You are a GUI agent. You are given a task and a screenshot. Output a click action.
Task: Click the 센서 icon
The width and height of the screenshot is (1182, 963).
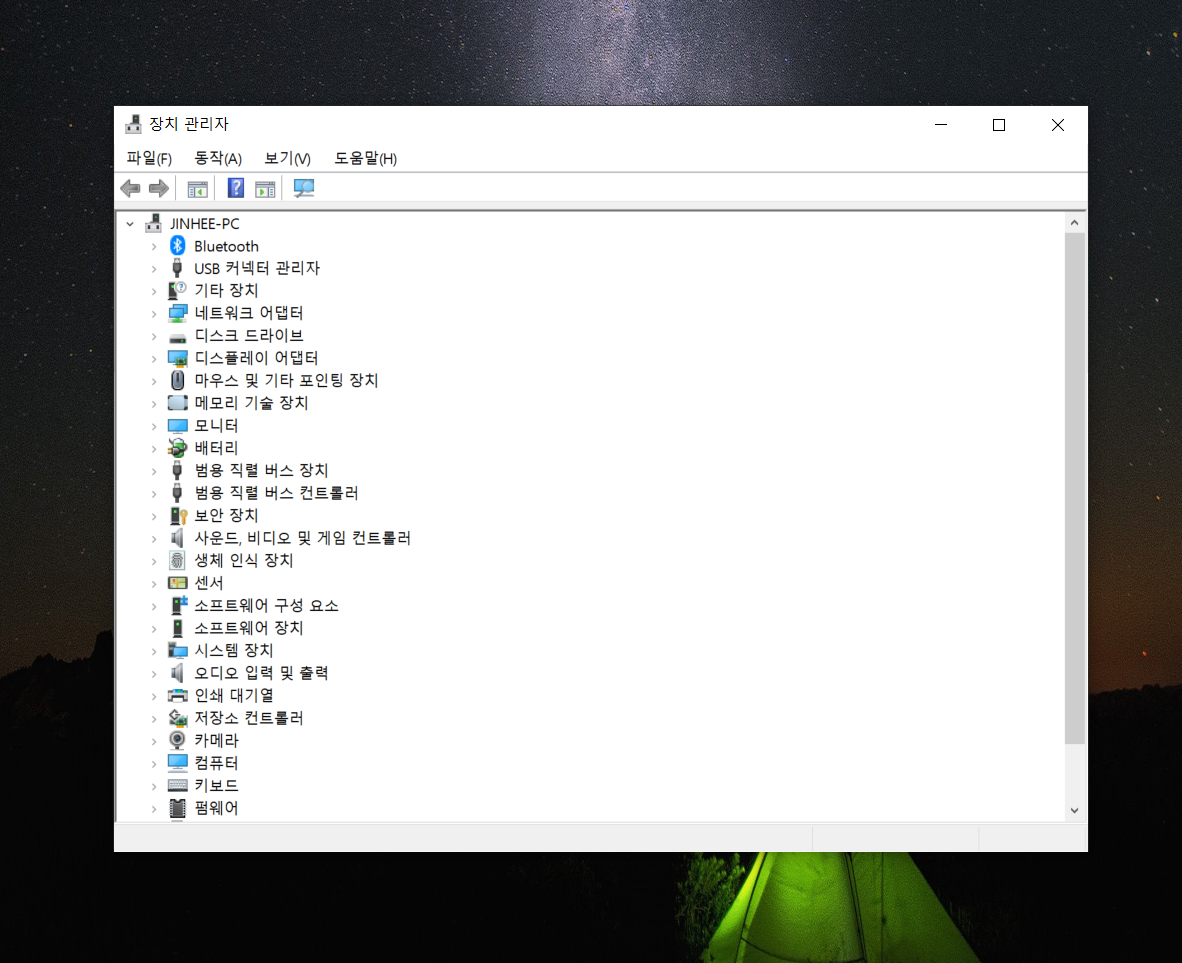(177, 583)
